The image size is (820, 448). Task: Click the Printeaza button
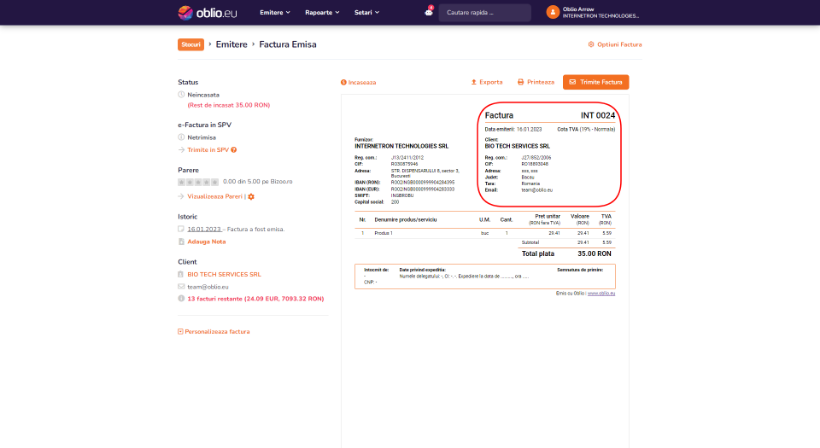[x=536, y=82]
